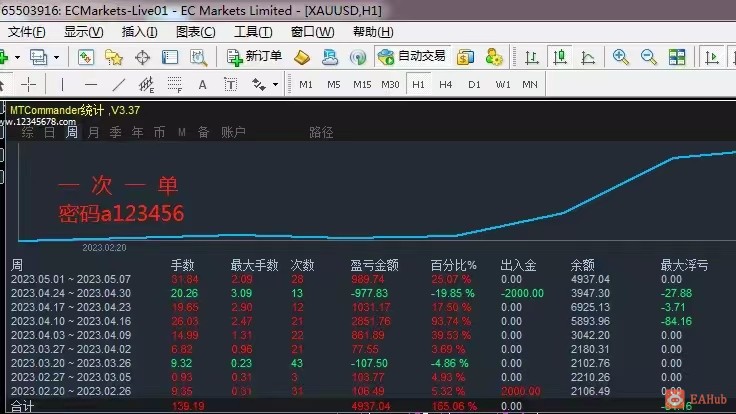Click the arrows drawing objects icon
Image resolution: width=736 pixels, height=414 pixels.
[259, 84]
